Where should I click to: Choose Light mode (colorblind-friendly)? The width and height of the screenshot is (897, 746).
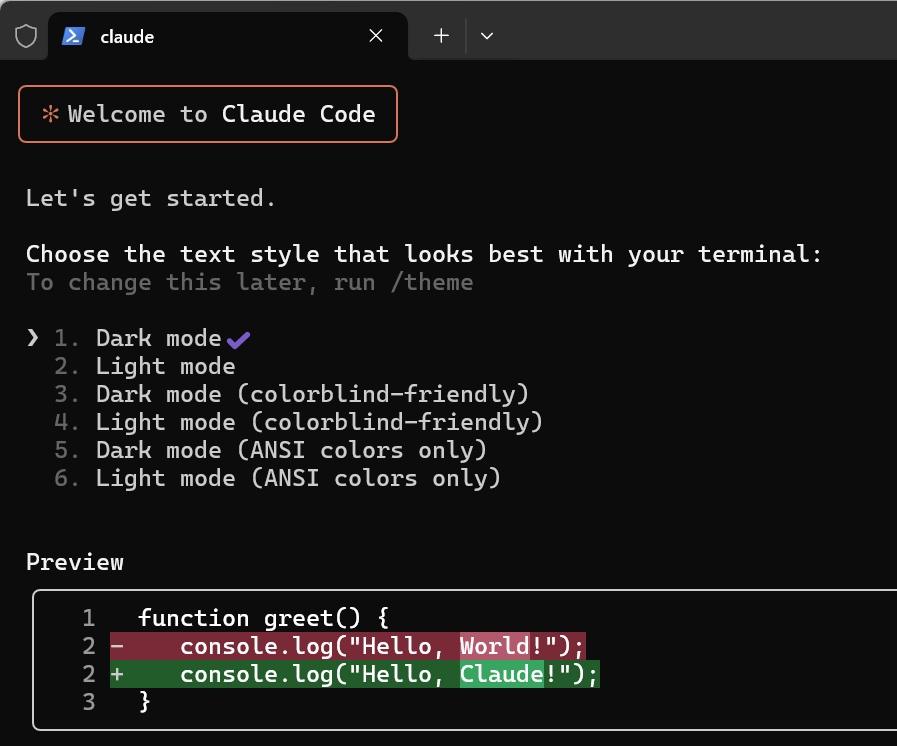319,422
